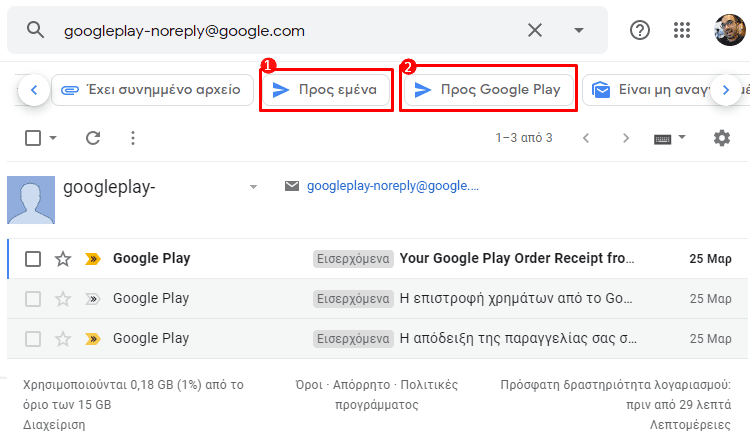Screen dimensions: 750x446
Task: Open 'Η επιστροφή χρημάτων από το Go...' email
Action: point(516,299)
